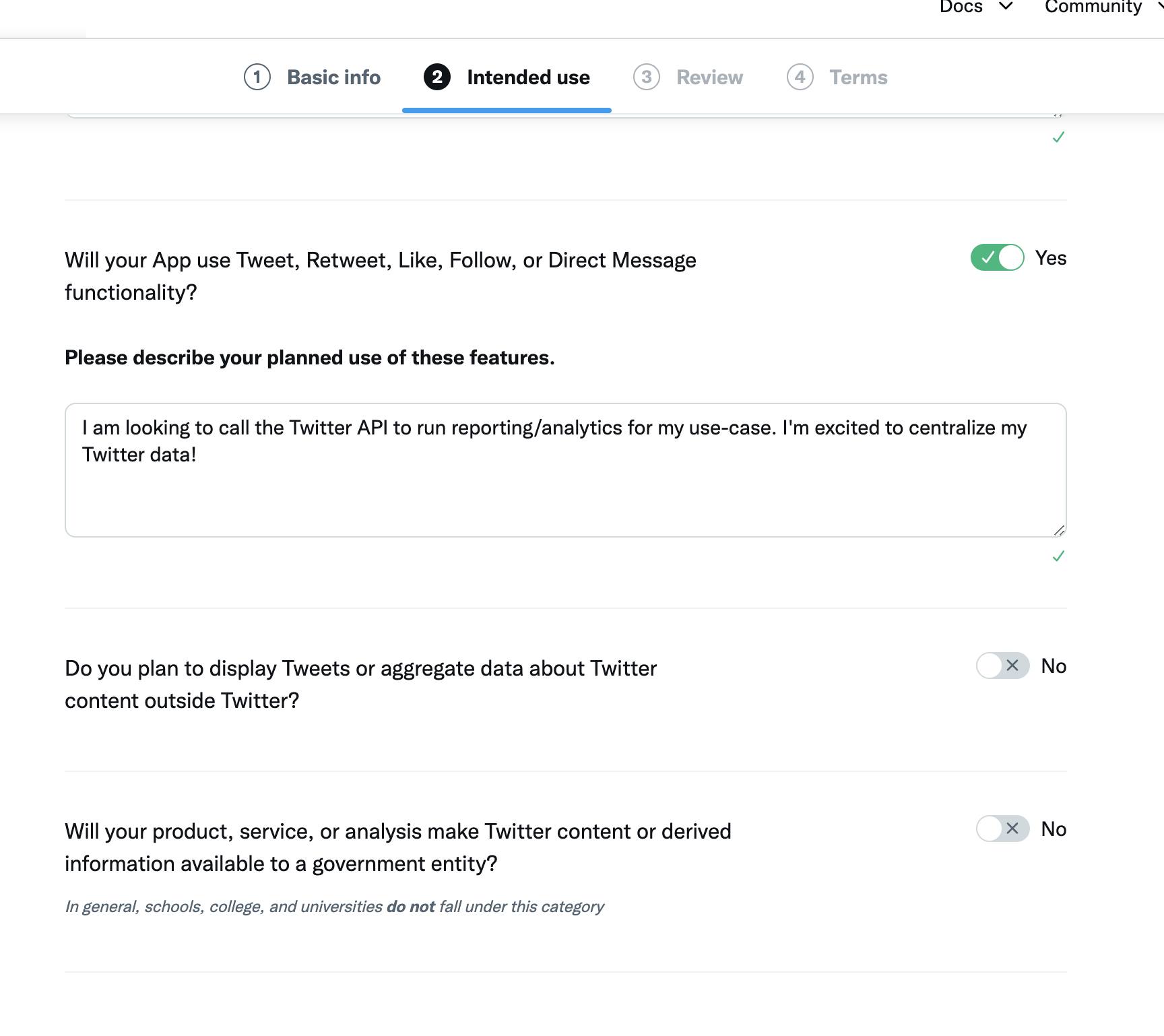Click green checkmark below planned use textbox
This screenshot has width=1164, height=1036.
(x=1058, y=556)
